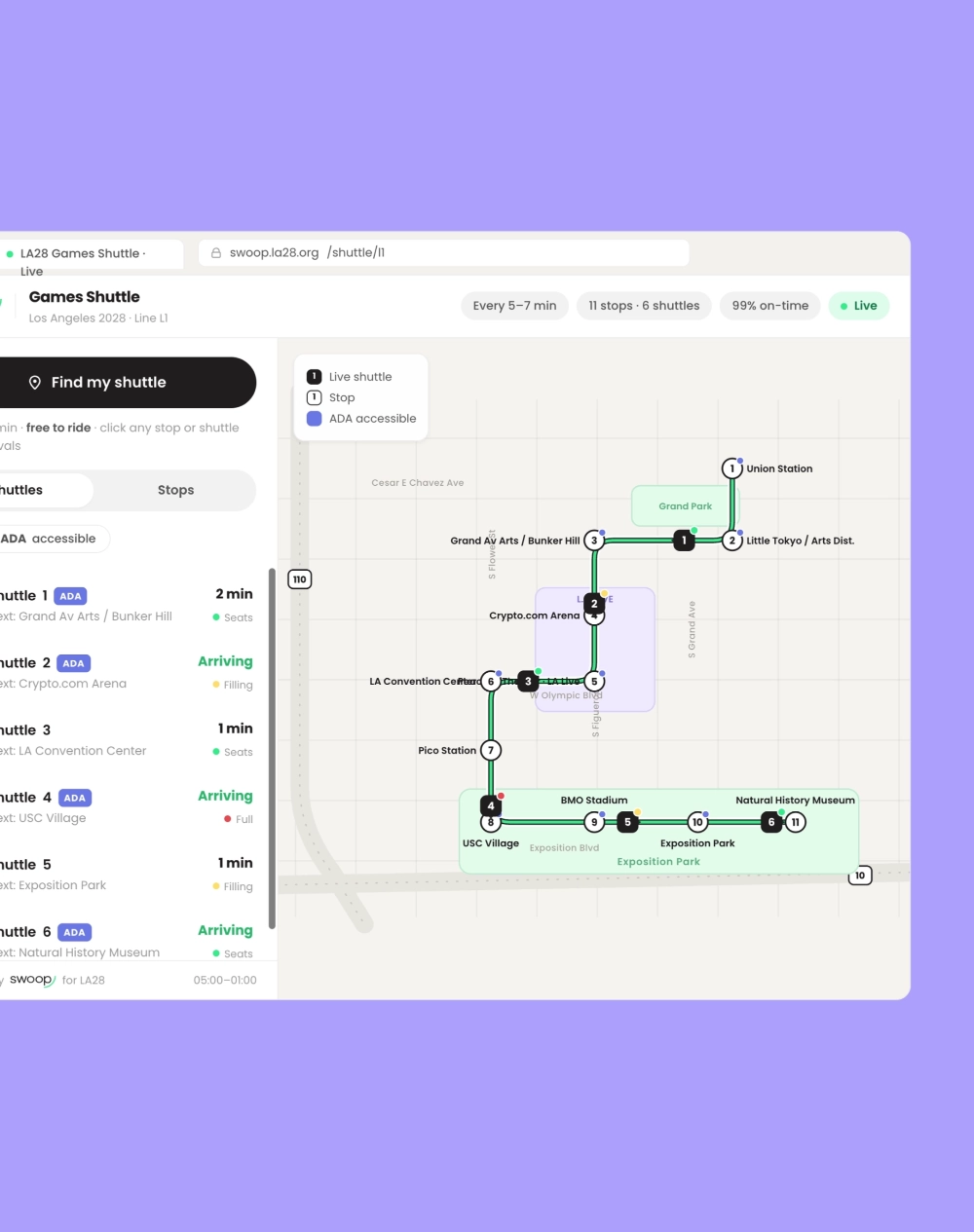Click the shuttle list scrollbar
Screen dimensions: 974x1232
click(272, 749)
